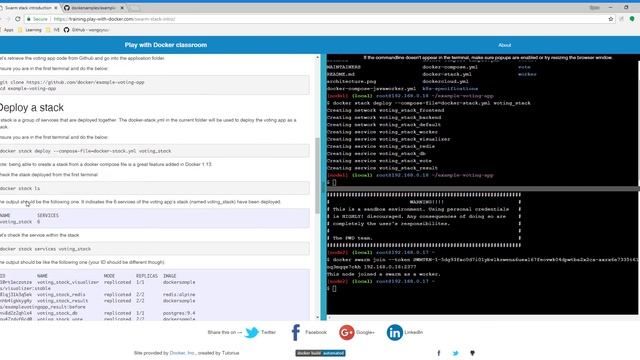The width and height of the screenshot is (640, 360).
Task: Click the Play with Docker classroom title
Action: (166, 45)
